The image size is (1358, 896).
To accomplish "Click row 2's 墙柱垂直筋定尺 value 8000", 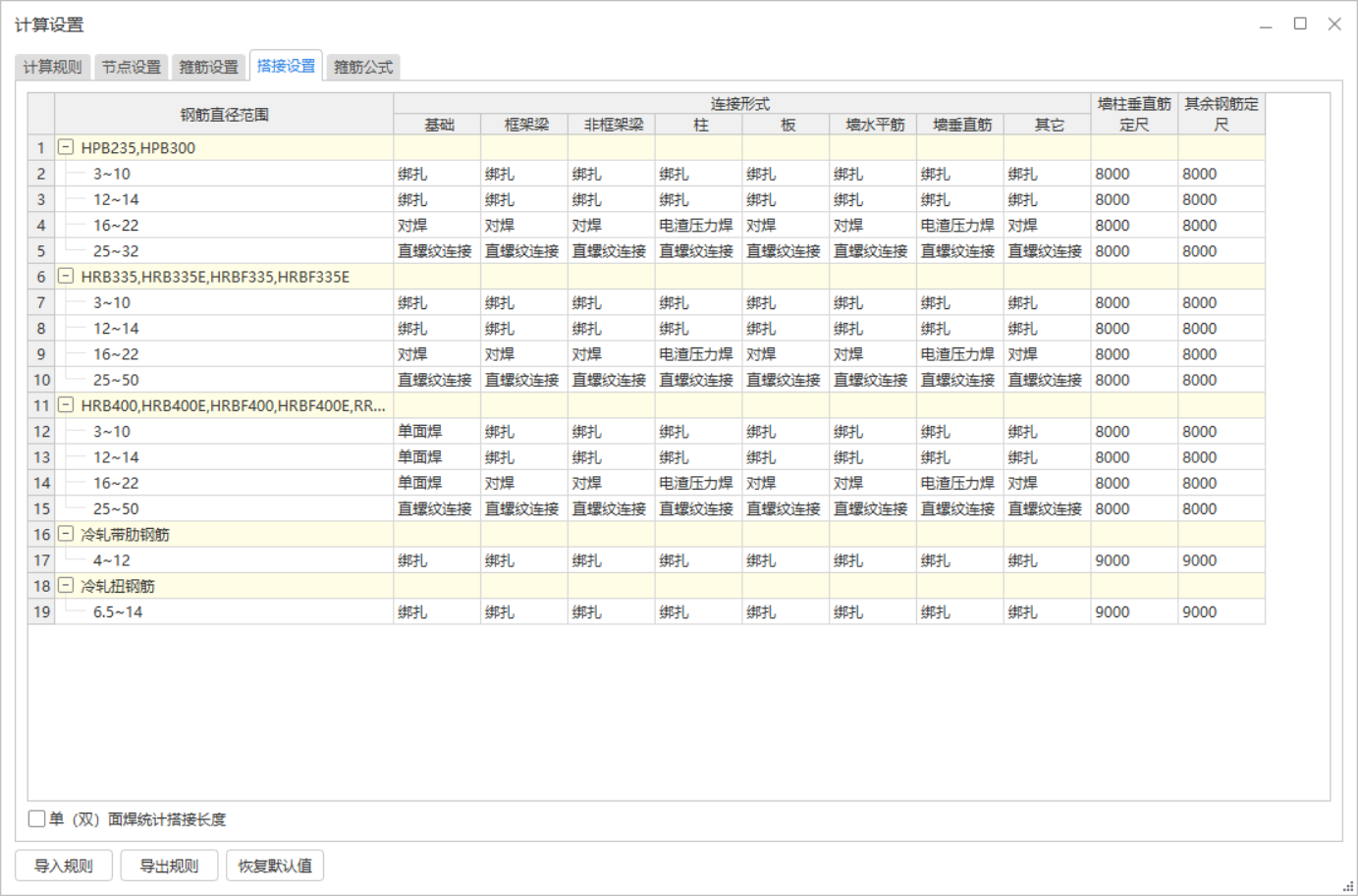I will (1134, 174).
